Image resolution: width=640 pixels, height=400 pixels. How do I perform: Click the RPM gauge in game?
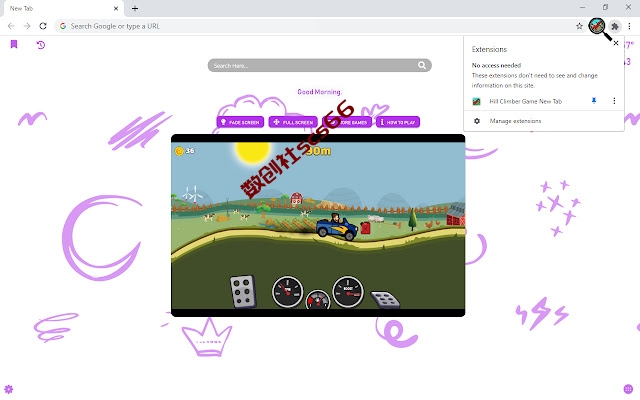click(287, 291)
